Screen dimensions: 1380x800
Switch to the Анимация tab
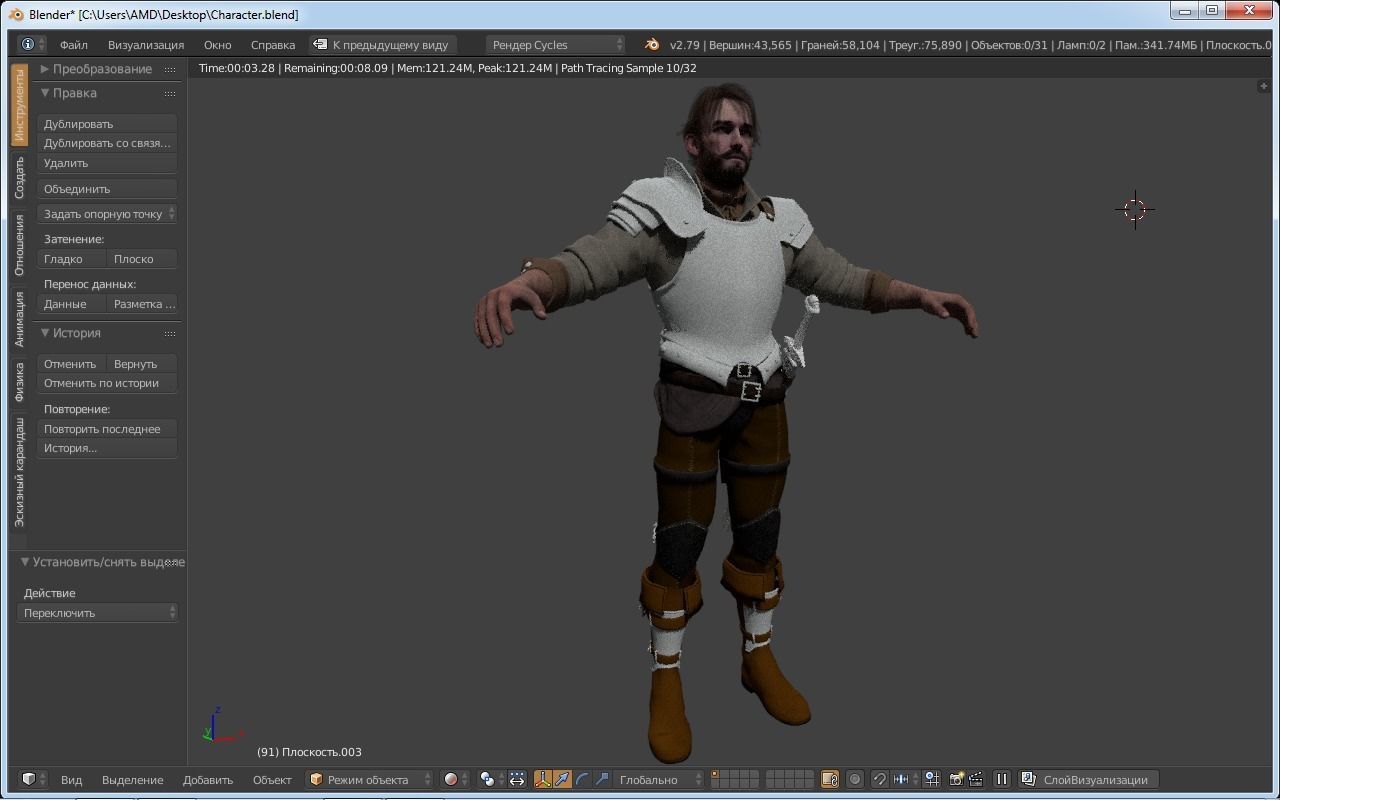click(x=19, y=319)
